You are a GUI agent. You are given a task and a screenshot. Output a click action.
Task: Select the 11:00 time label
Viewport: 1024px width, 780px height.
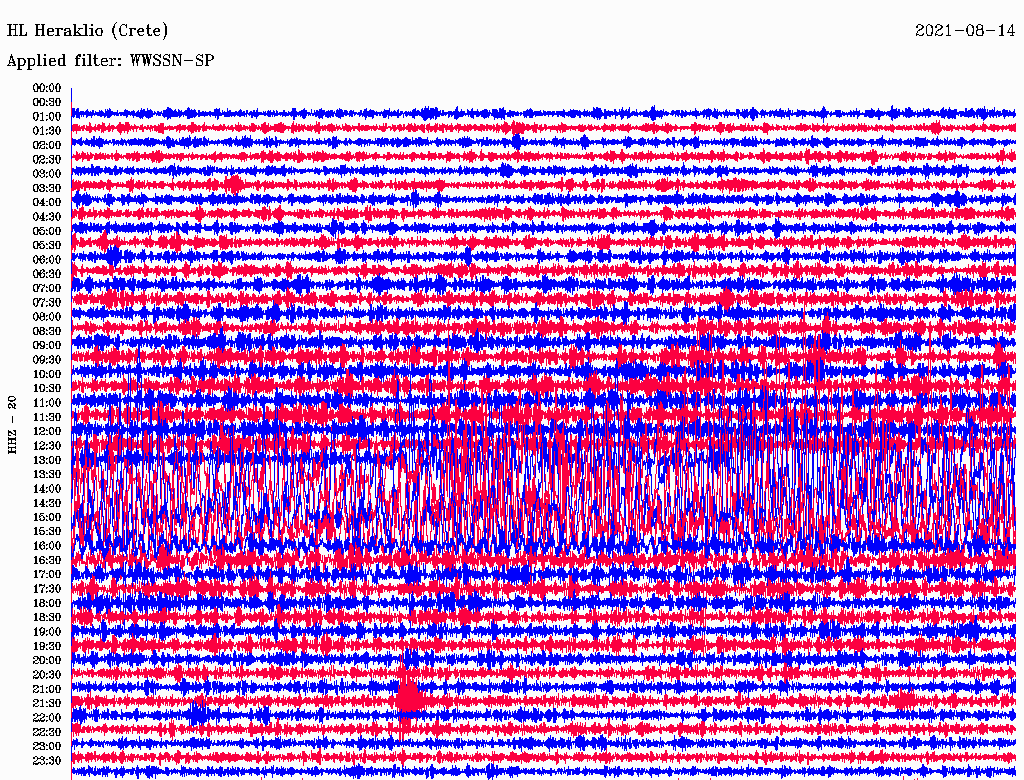(x=47, y=403)
